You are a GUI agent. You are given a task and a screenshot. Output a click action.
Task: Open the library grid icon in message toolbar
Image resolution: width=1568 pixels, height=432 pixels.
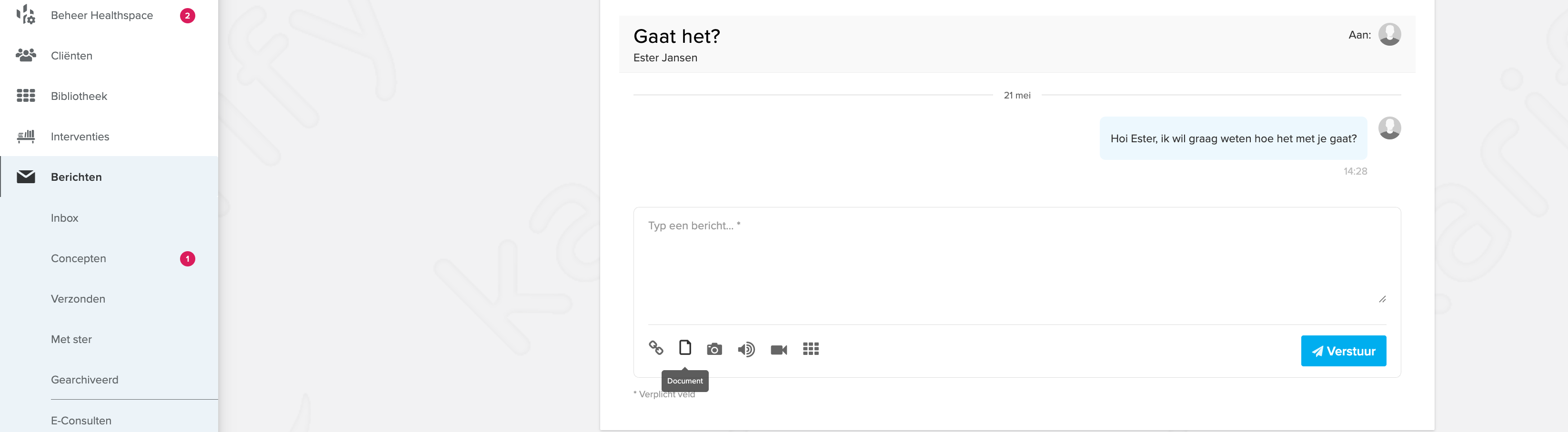pyautogui.click(x=811, y=349)
